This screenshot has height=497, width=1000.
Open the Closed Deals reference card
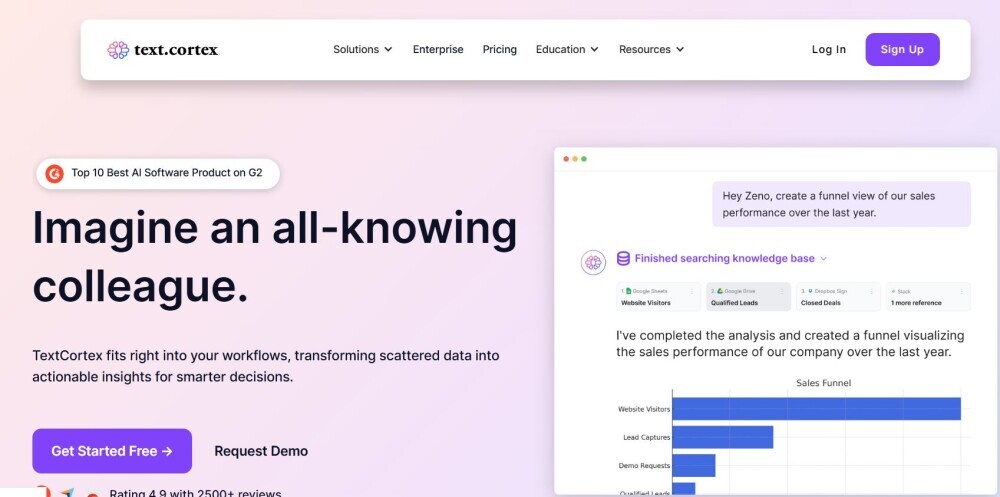click(x=838, y=297)
